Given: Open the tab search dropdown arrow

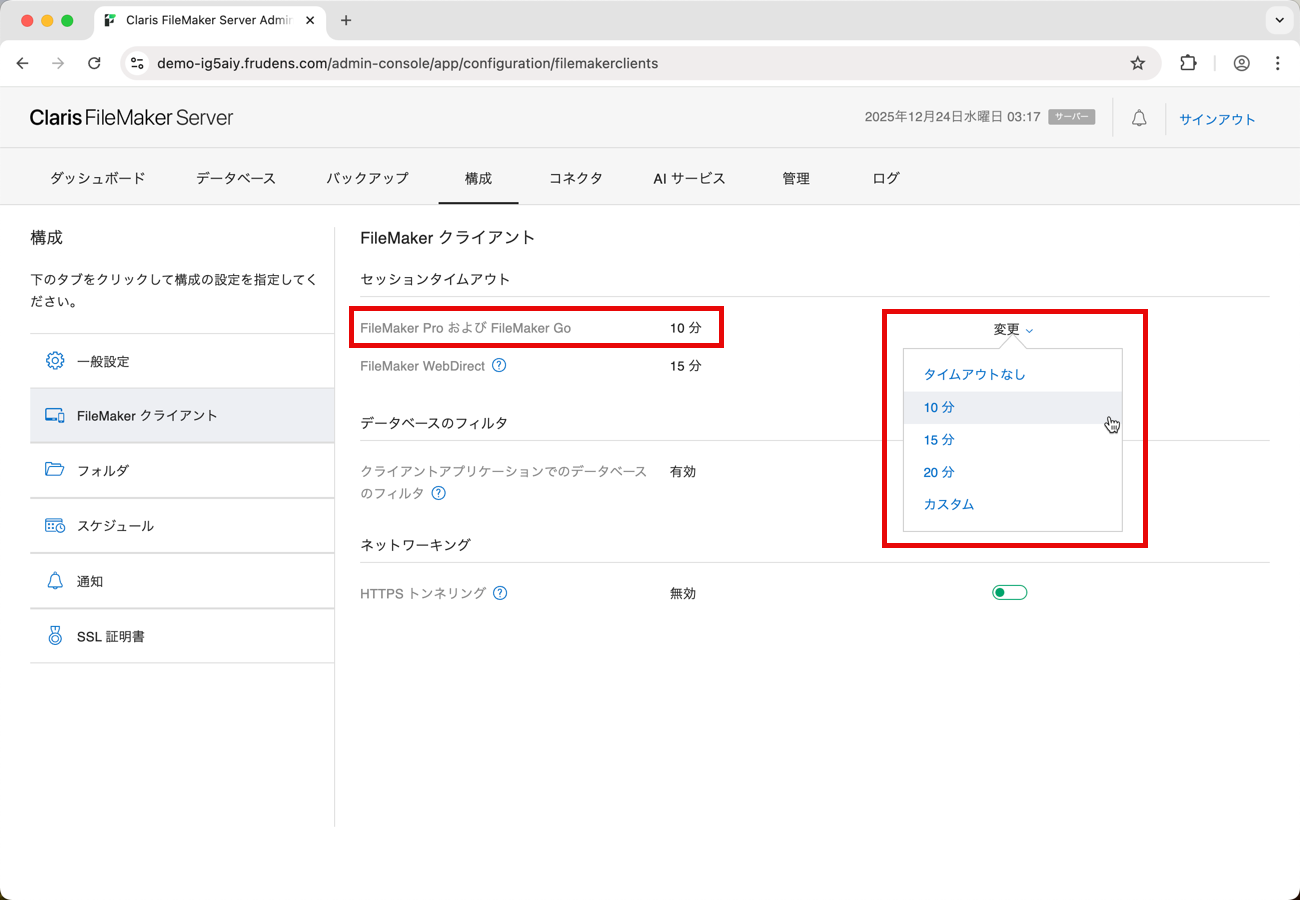Looking at the screenshot, I should point(1279,20).
